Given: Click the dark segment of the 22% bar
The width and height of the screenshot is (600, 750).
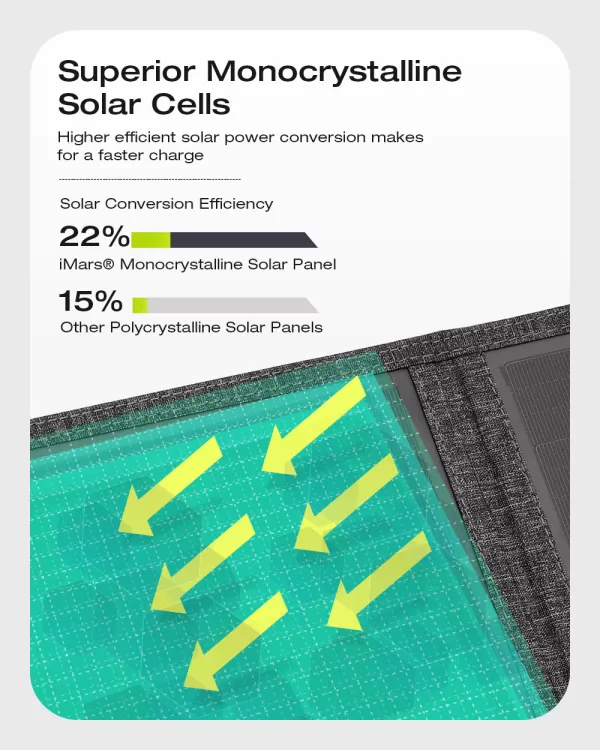Looking at the screenshot, I should click(240, 240).
